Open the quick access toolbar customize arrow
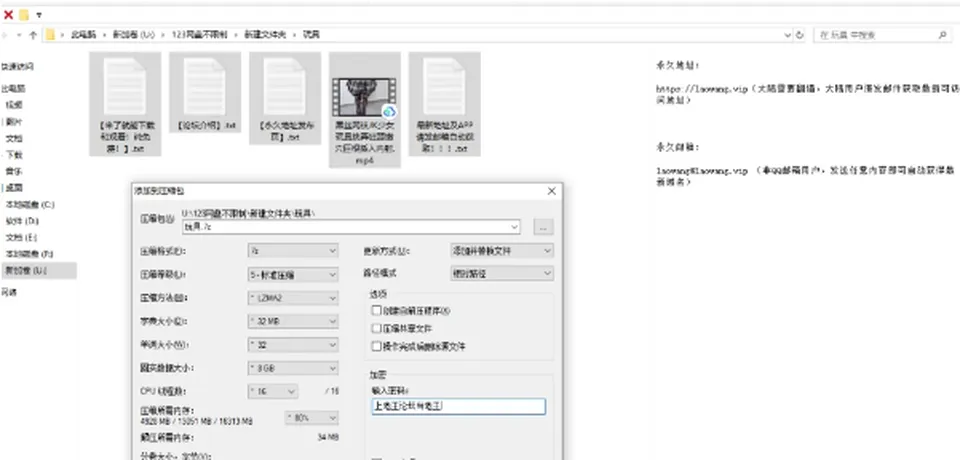 tap(39, 15)
